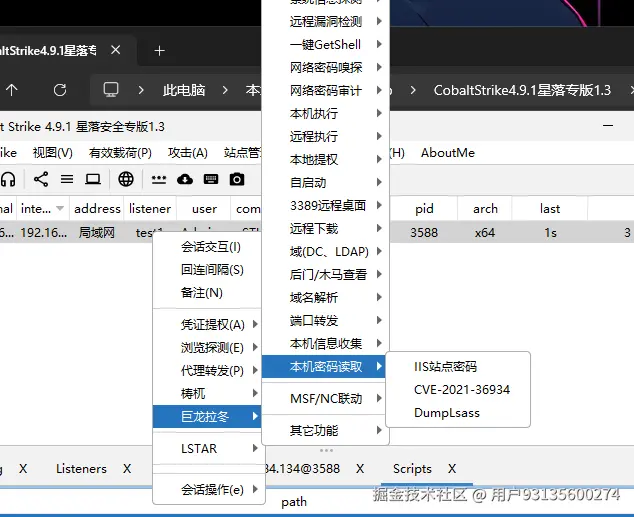Sort by the listener column header

pos(150,209)
